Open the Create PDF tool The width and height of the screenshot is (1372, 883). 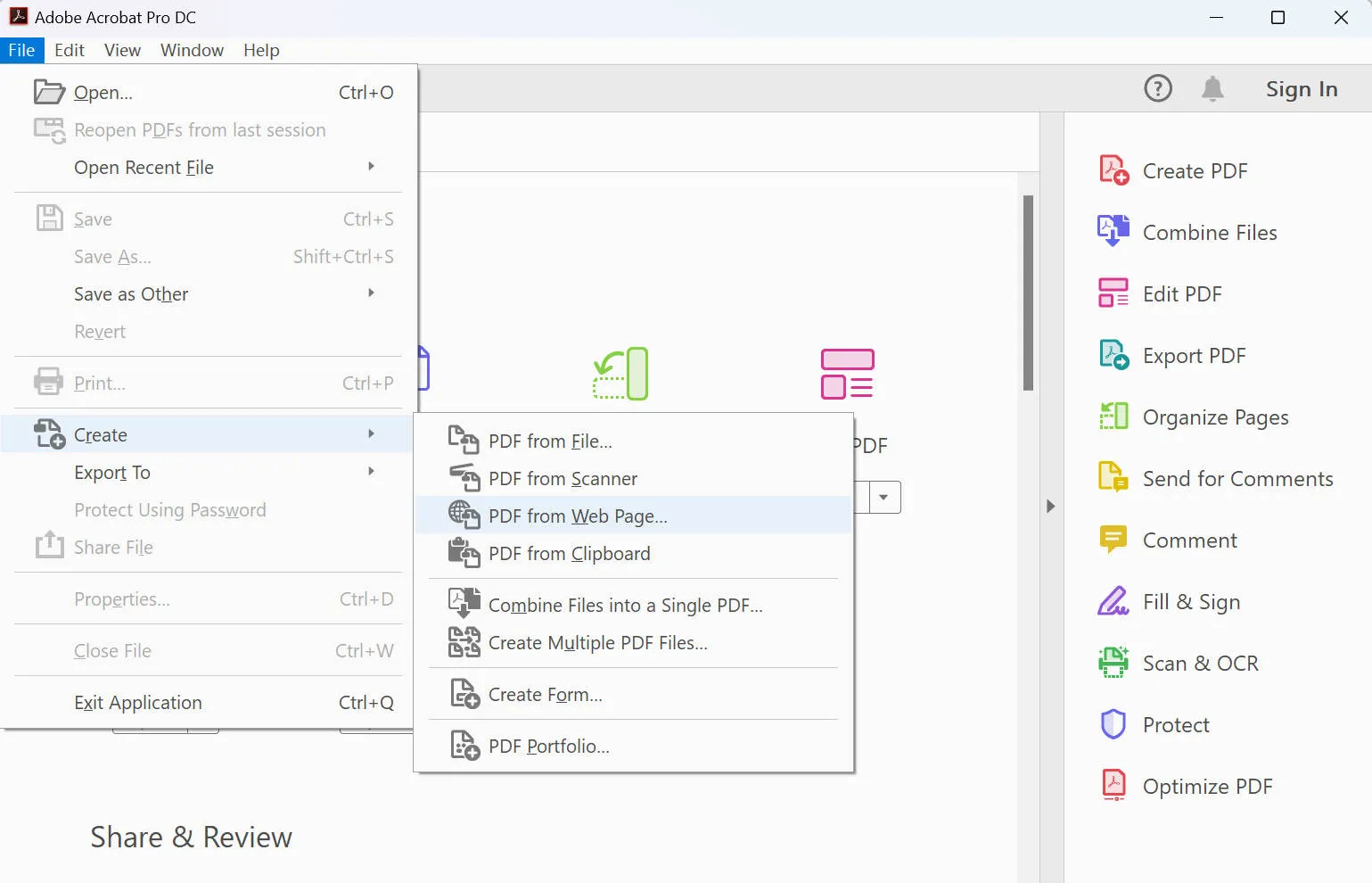coord(1195,170)
